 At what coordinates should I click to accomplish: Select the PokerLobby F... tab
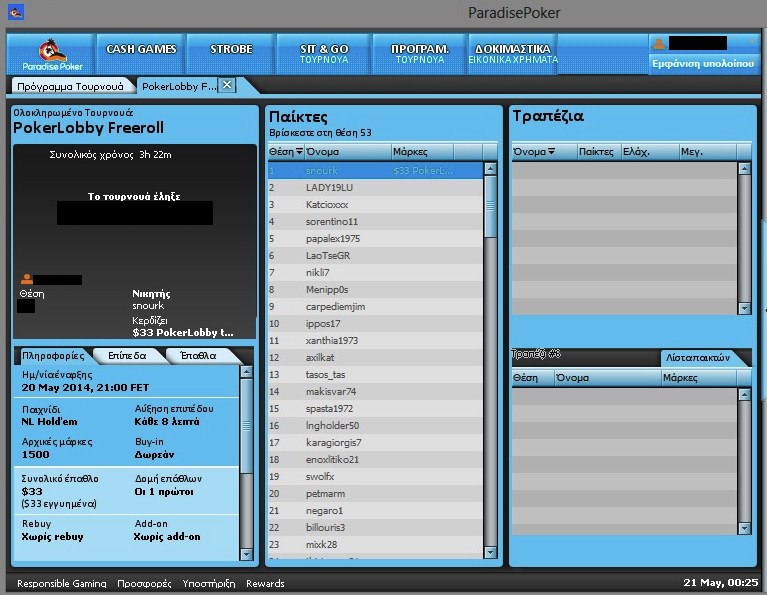tap(179, 86)
